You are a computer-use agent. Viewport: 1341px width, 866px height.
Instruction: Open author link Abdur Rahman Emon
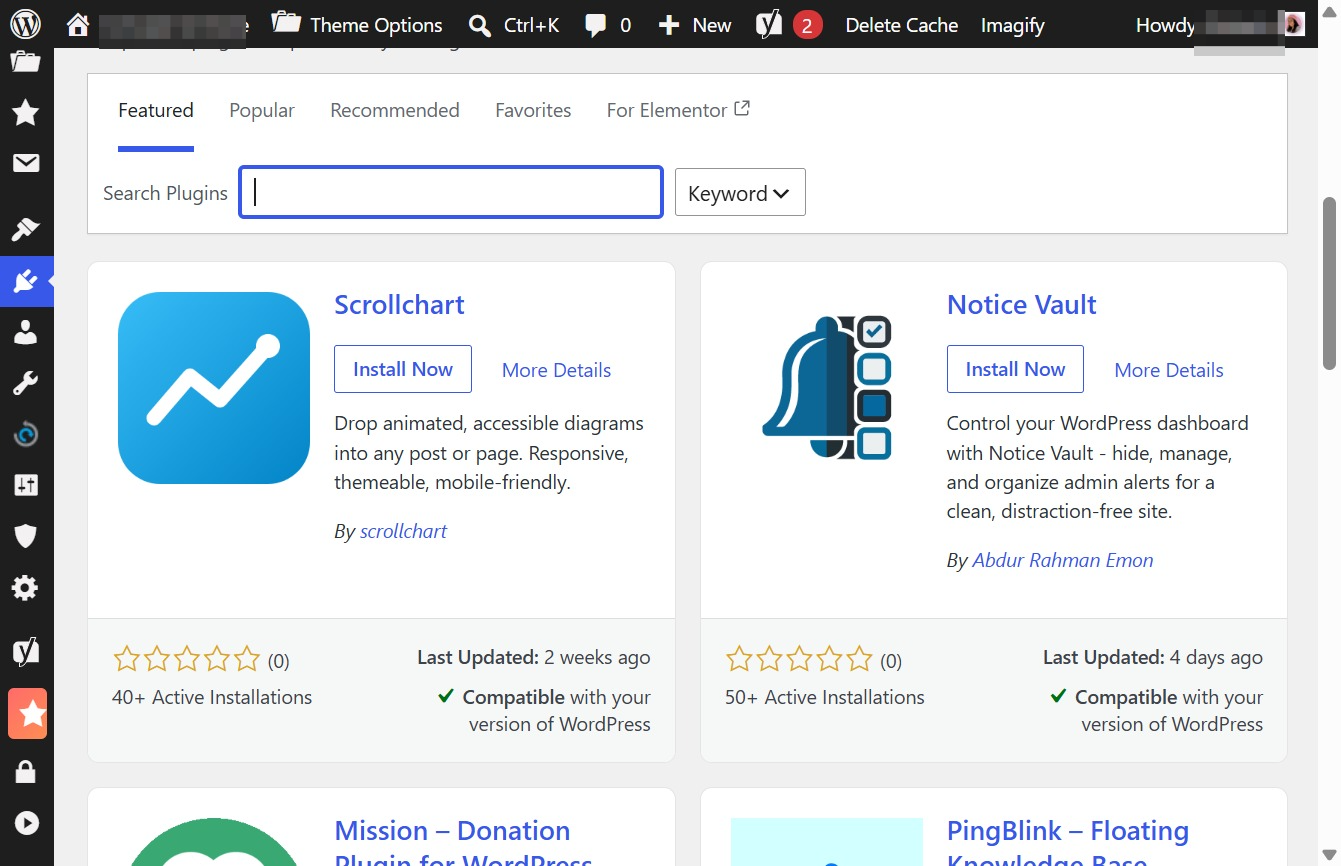click(x=1063, y=561)
